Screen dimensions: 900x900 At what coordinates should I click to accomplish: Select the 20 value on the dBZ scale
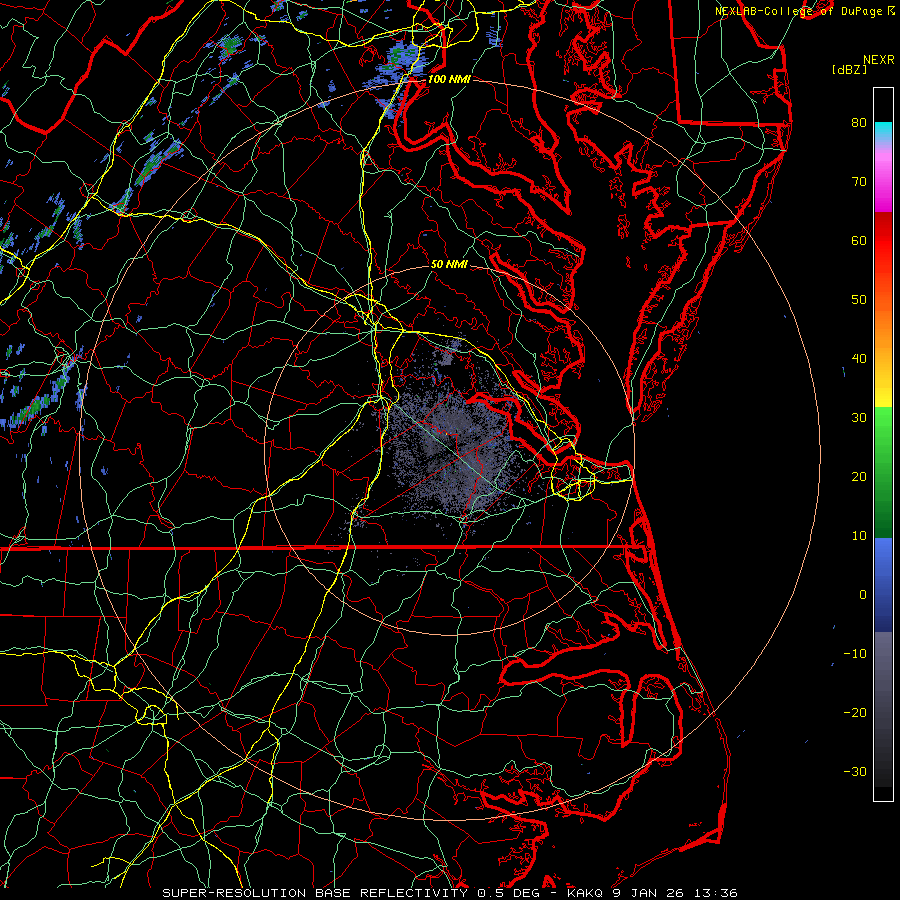pyautogui.click(x=859, y=477)
